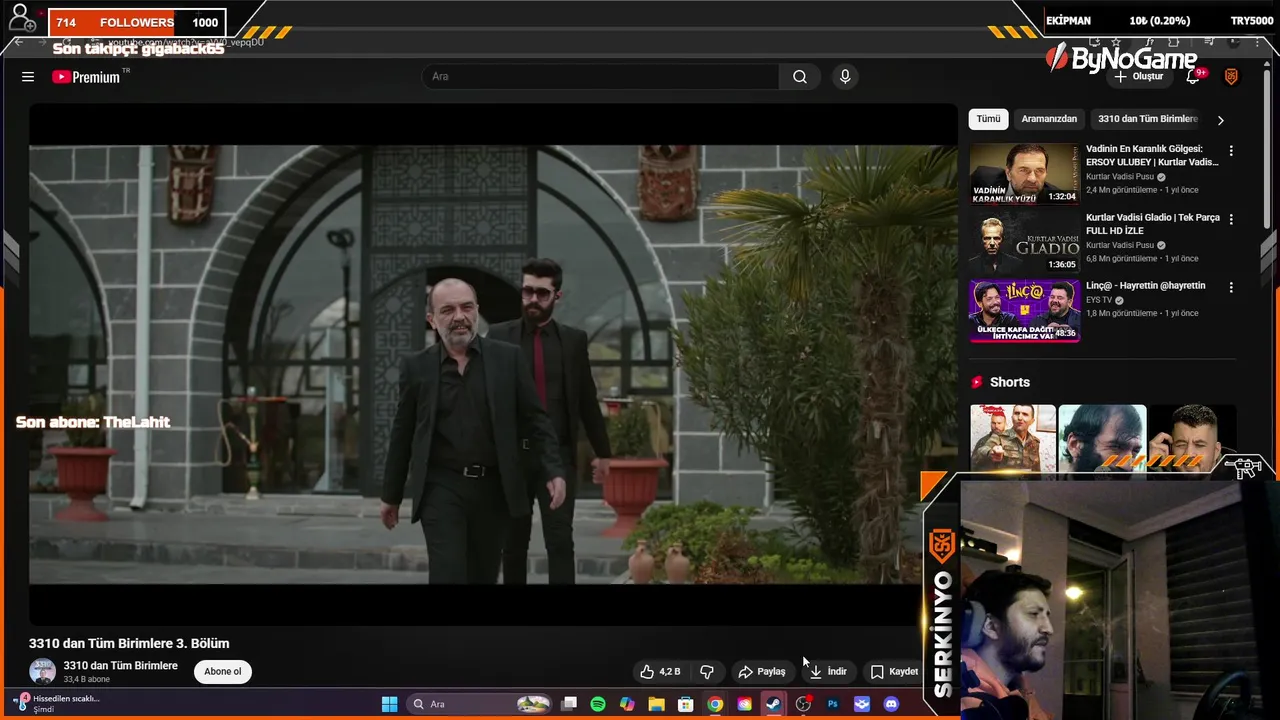This screenshot has width=1280, height=720.
Task: Click the Shorts section heading
Action: click(1009, 382)
